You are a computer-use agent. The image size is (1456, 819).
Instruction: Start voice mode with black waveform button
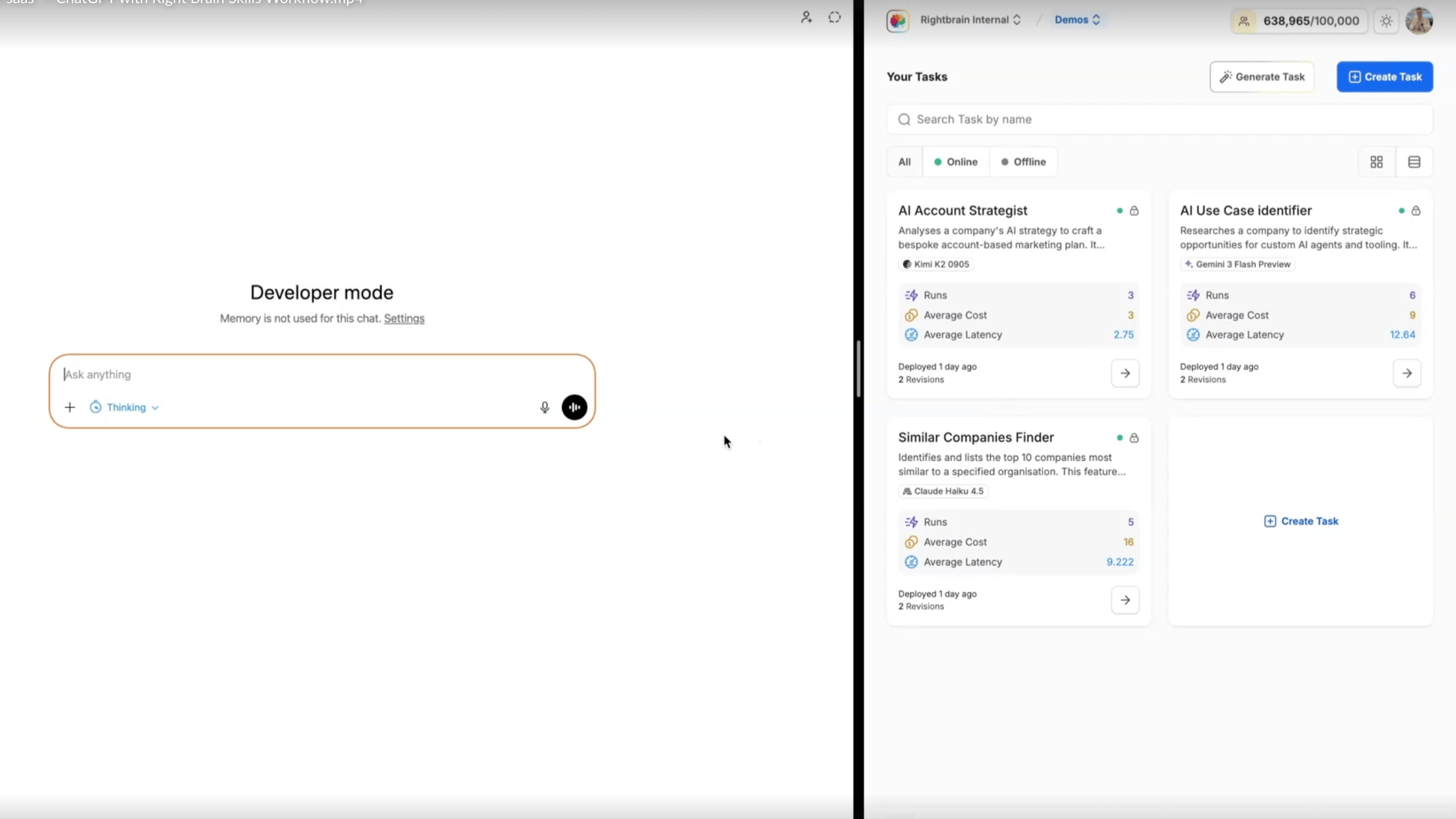[574, 407]
